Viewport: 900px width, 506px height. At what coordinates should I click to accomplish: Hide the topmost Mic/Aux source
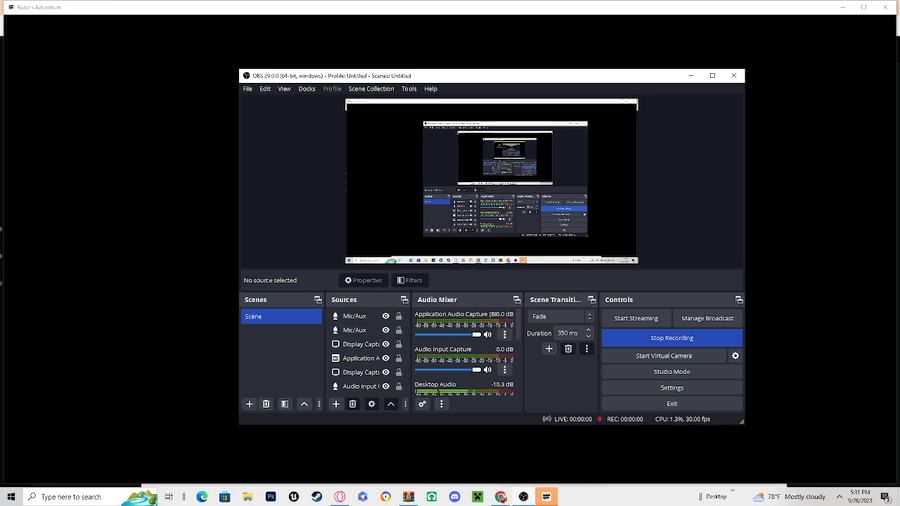(386, 316)
